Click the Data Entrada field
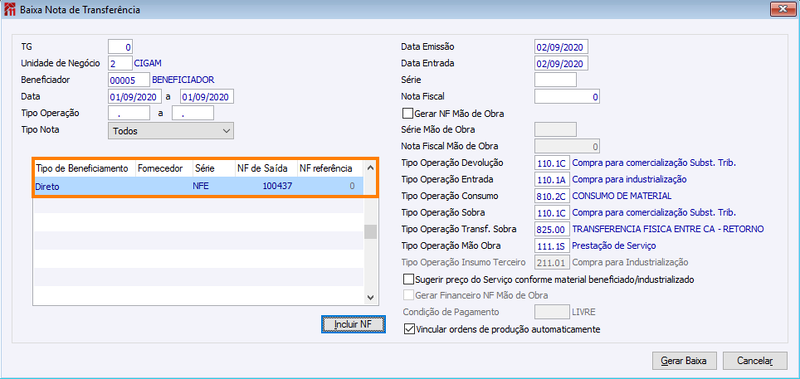This screenshot has height=379, width=800. 562,63
